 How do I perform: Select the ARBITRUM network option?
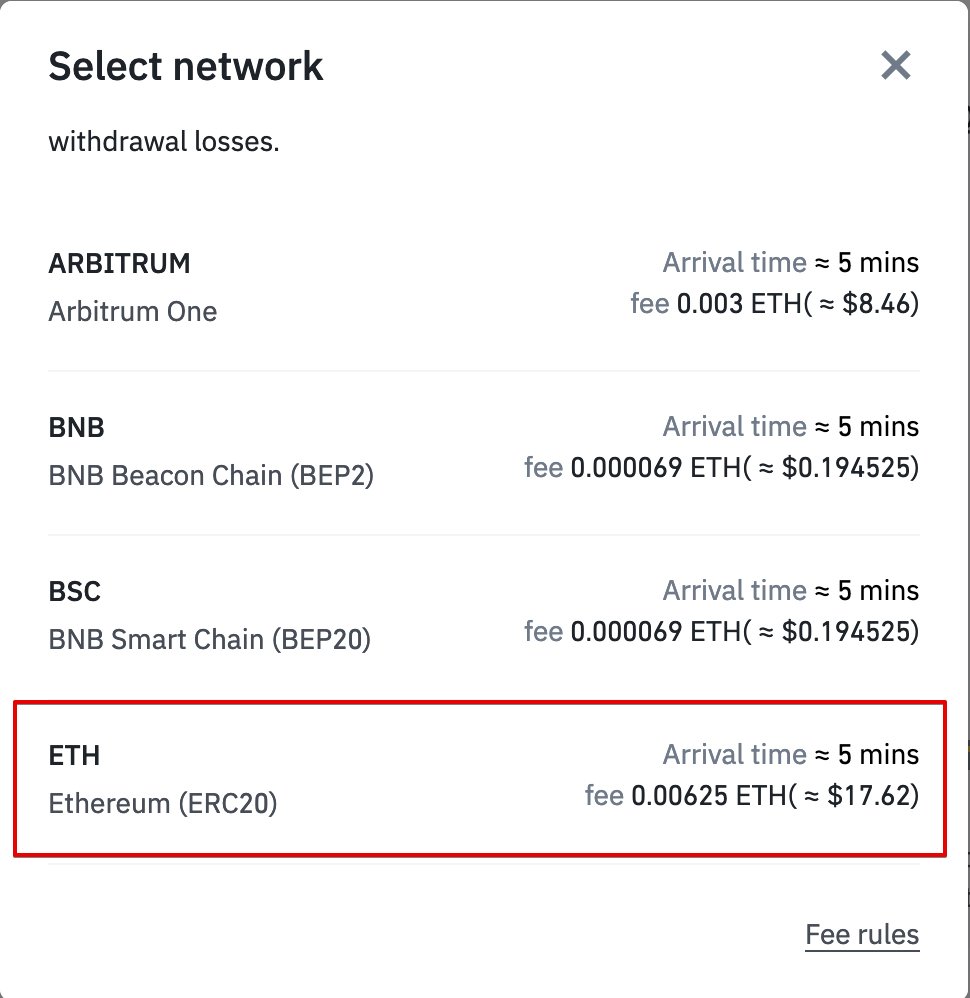point(119,264)
